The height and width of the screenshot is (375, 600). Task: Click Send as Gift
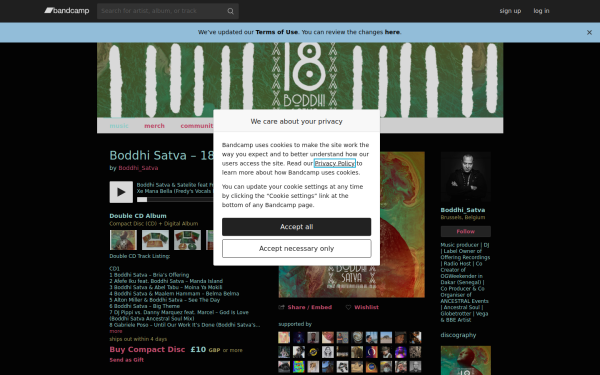click(127, 360)
